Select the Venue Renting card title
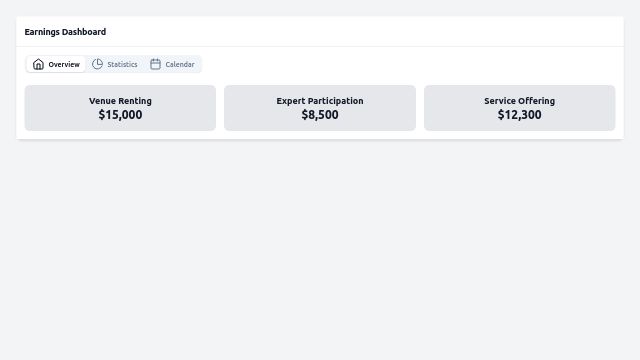The width and height of the screenshot is (640, 360). pos(120,101)
